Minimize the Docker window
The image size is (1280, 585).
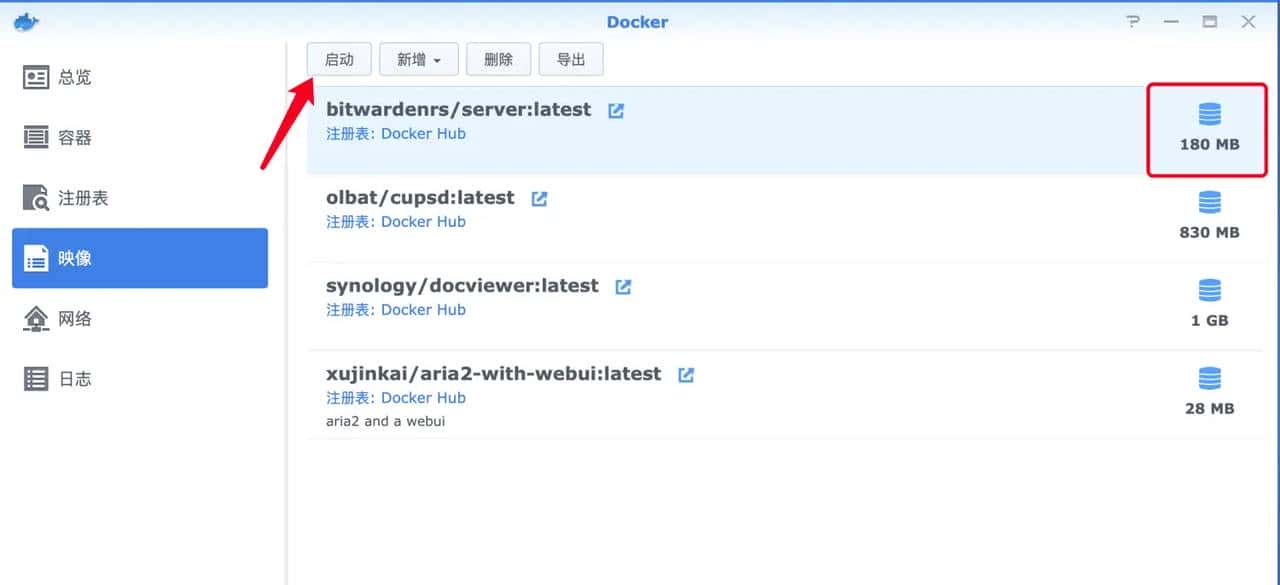[x=1172, y=22]
